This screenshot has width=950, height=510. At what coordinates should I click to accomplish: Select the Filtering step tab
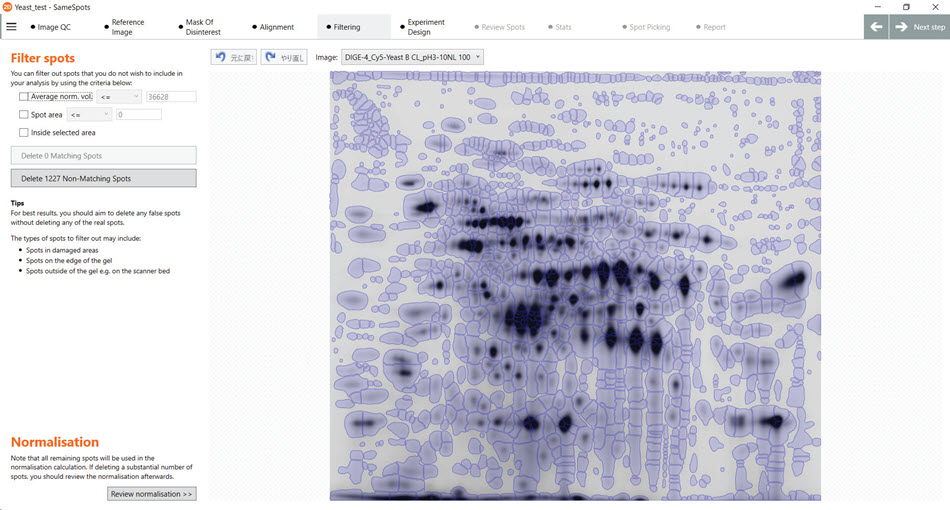tap(354, 27)
